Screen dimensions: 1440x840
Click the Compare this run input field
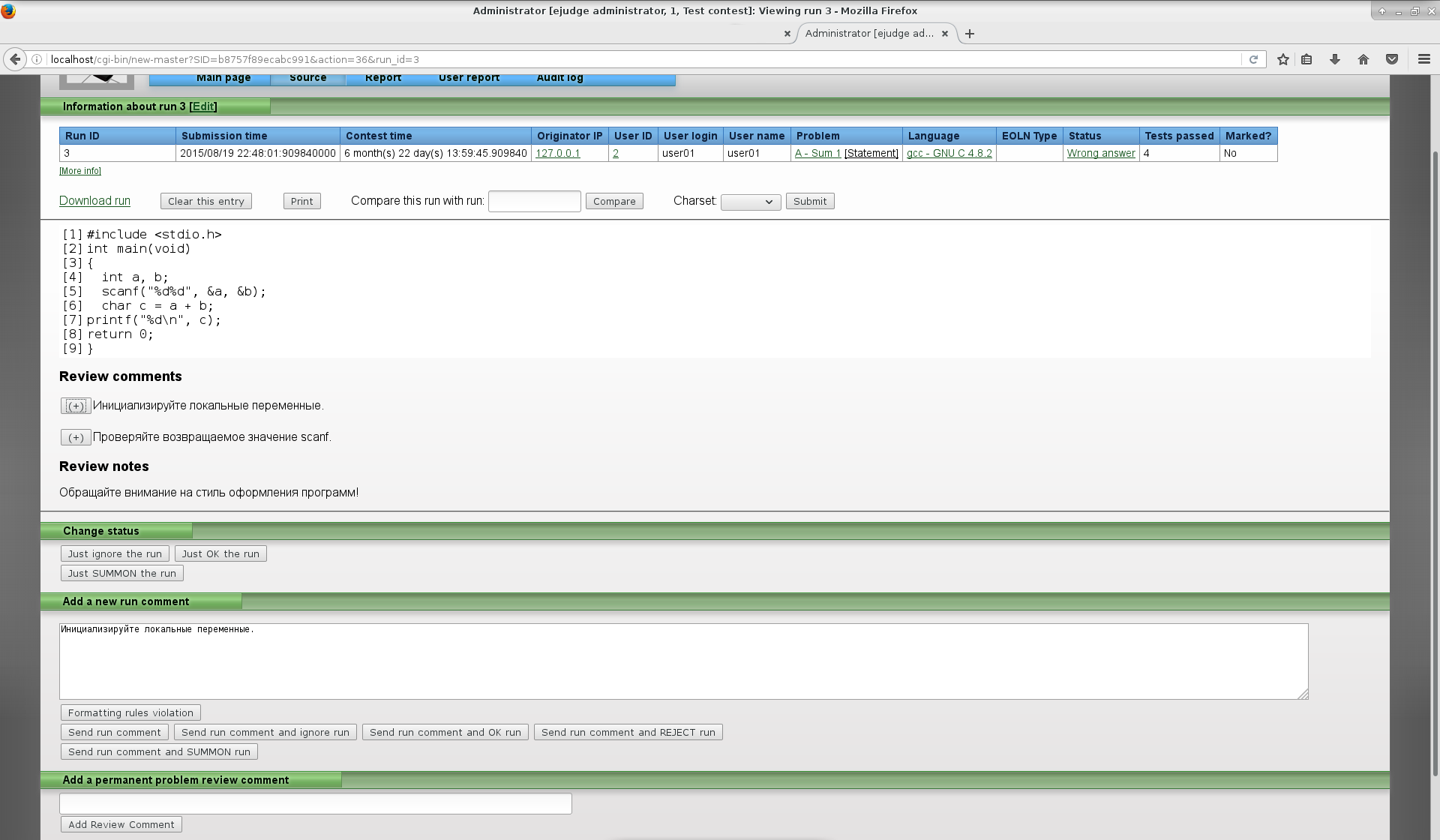point(534,202)
